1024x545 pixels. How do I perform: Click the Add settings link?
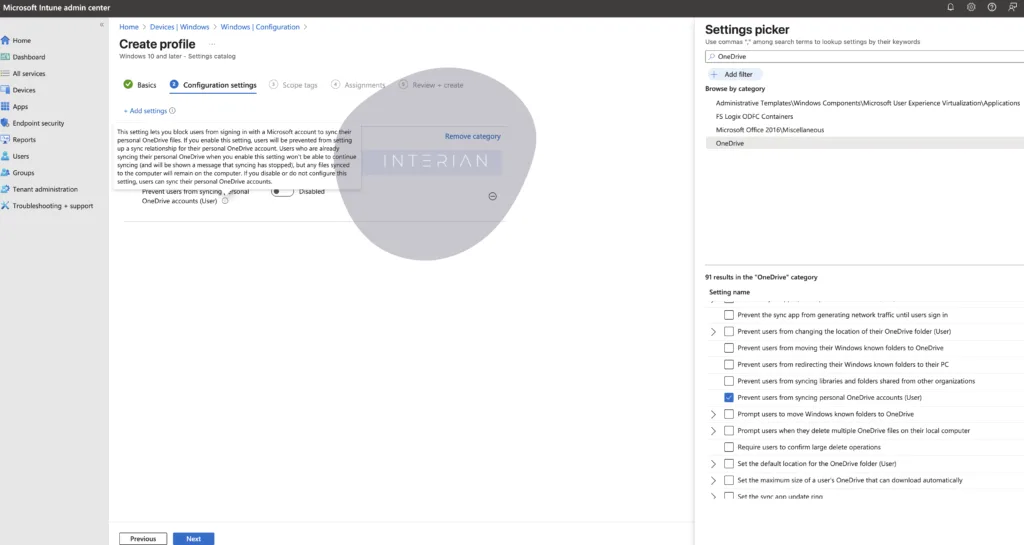pyautogui.click(x=145, y=111)
